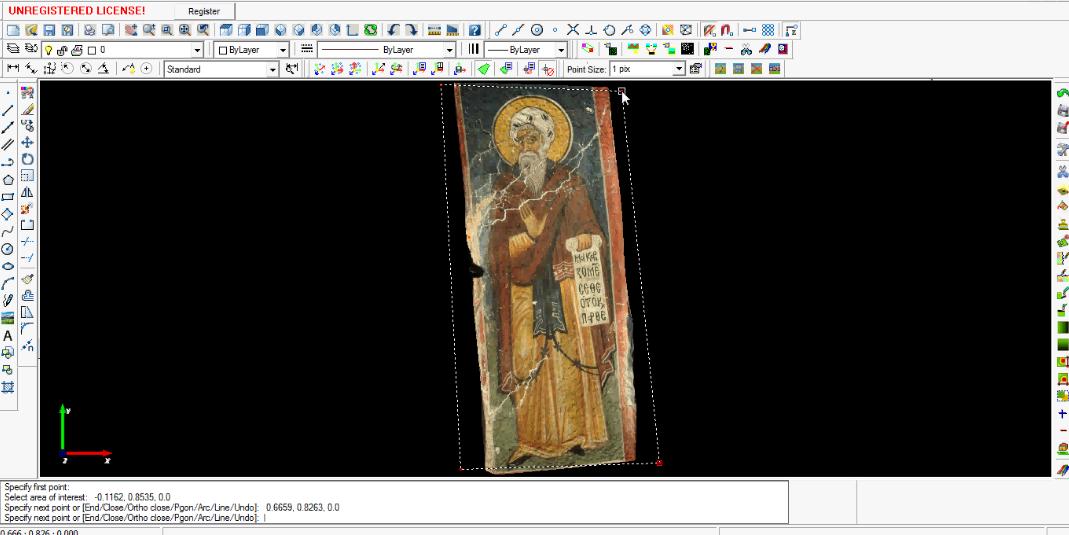This screenshot has width=1069, height=535.
Task: Click the point display settings icon
Action: tap(695, 68)
